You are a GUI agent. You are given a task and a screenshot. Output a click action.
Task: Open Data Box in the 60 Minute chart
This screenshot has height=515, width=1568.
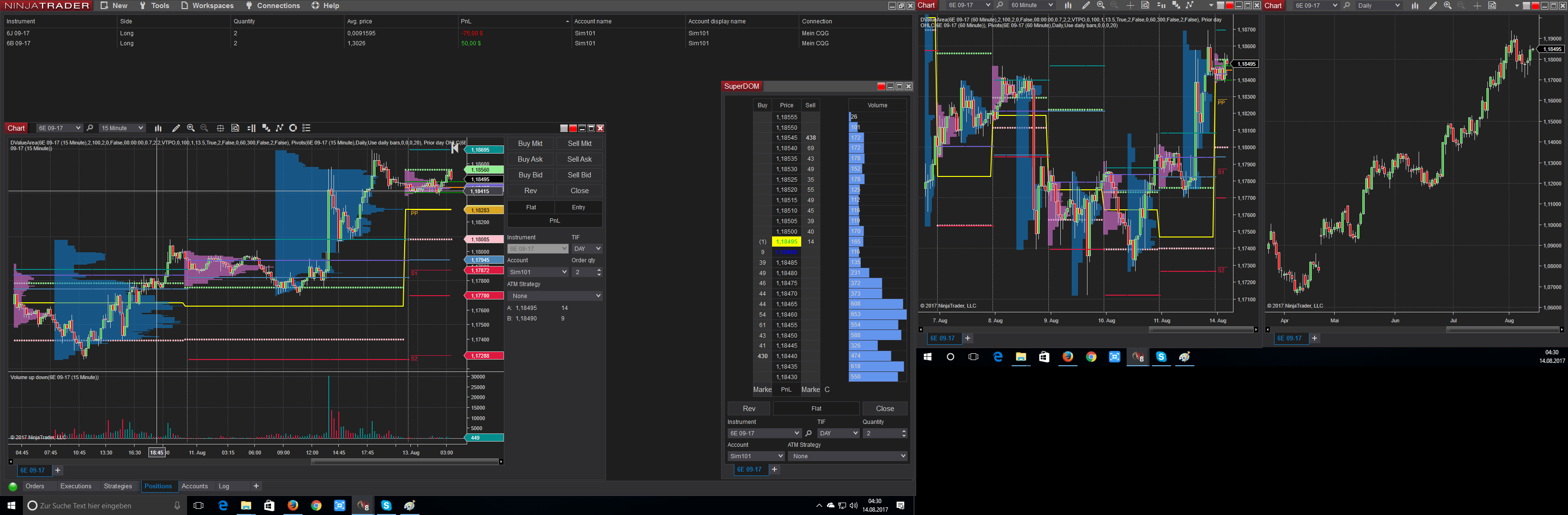(1145, 5)
